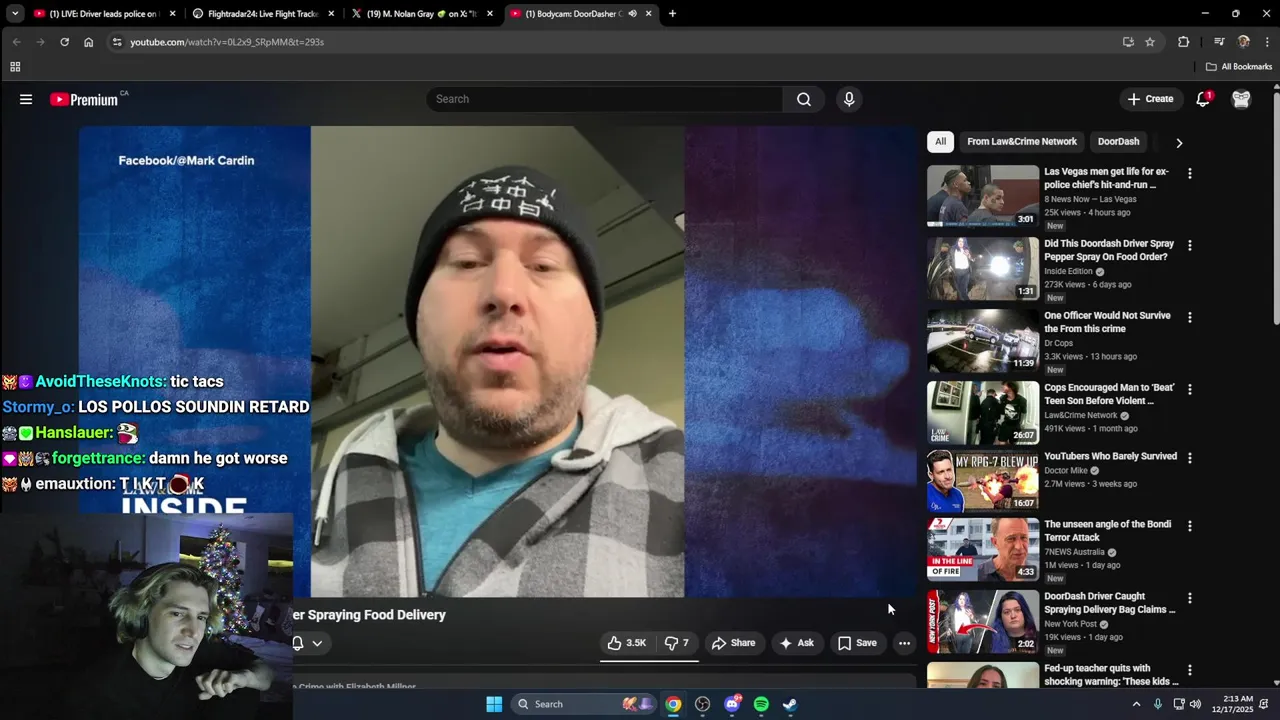This screenshot has width=1280, height=720.
Task: Close the Flightradar24 tab
Action: coord(331,14)
